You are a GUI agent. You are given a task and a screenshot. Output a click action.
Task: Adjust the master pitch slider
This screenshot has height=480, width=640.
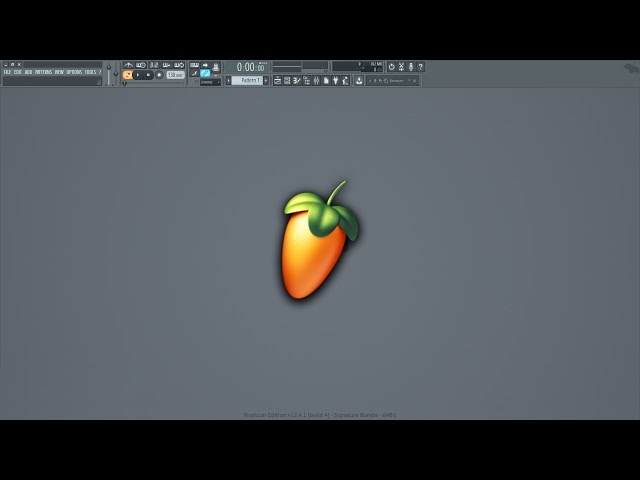pos(116,73)
